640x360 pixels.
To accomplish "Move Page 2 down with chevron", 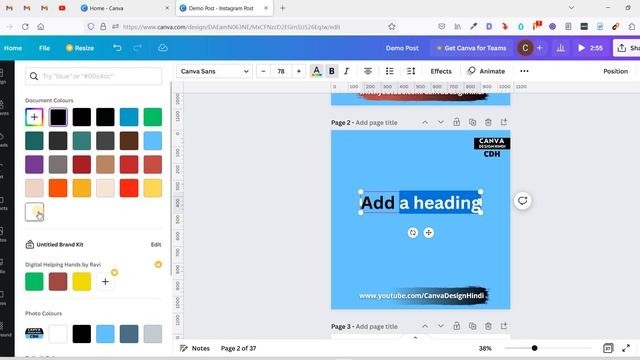I will coord(440,122).
